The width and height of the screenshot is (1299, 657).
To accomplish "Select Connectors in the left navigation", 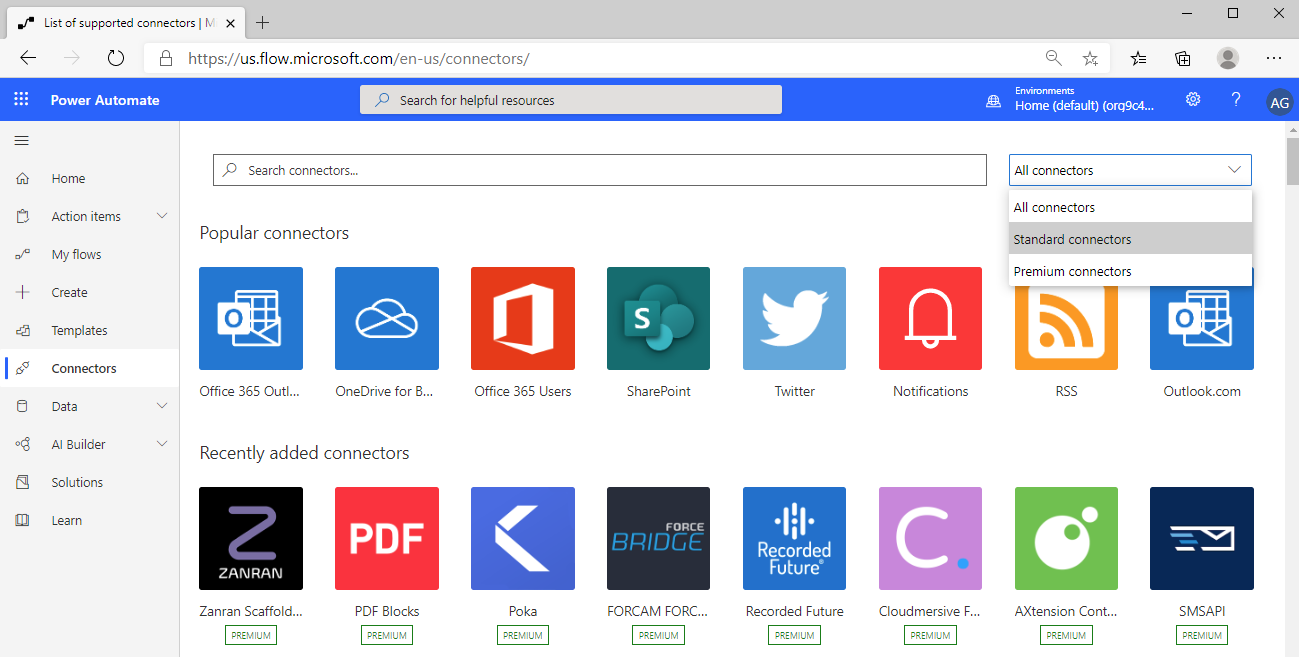I will [x=90, y=368].
